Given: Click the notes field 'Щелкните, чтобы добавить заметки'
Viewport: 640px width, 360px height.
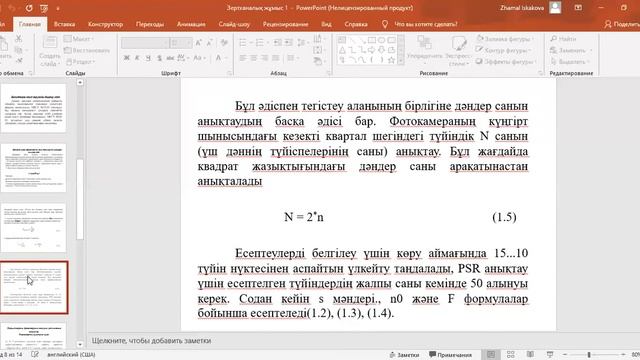Looking at the screenshot, I should point(151,340).
